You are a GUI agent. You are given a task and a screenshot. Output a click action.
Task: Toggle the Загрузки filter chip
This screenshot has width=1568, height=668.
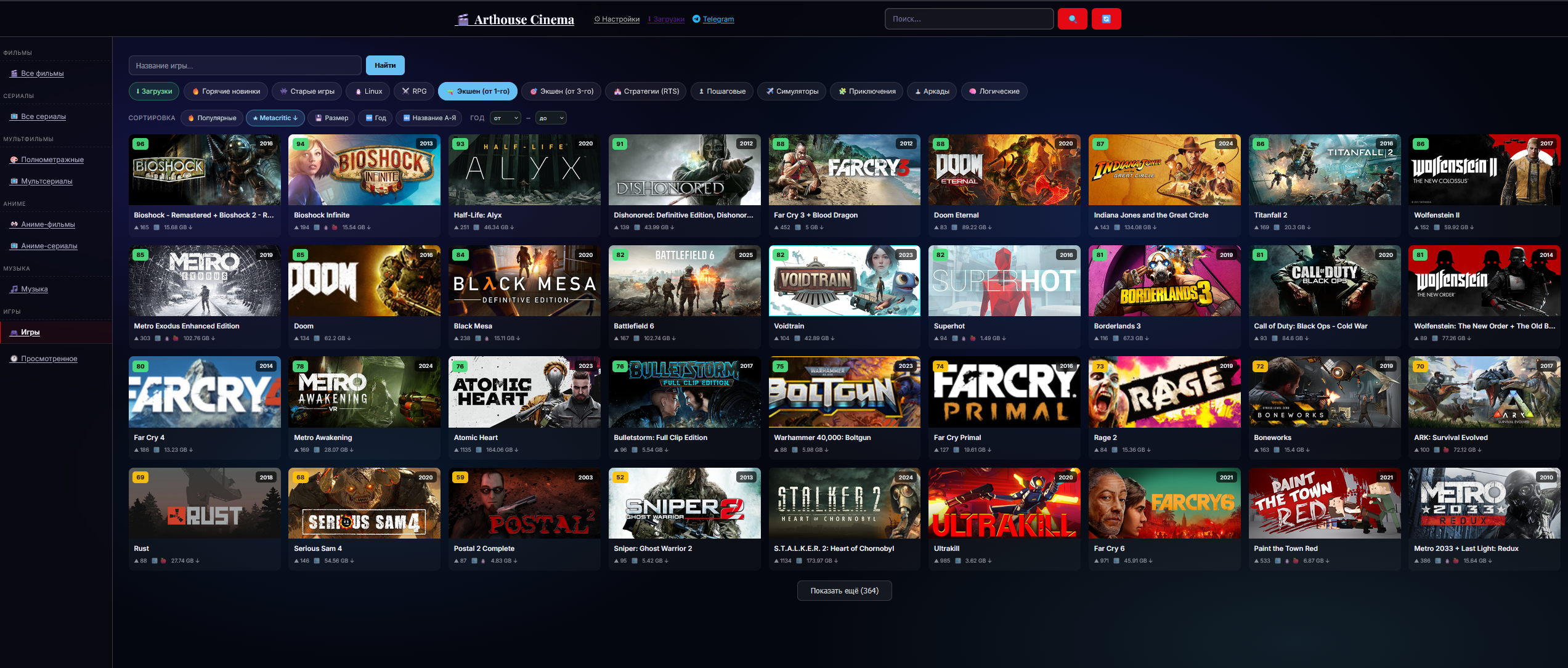(154, 91)
